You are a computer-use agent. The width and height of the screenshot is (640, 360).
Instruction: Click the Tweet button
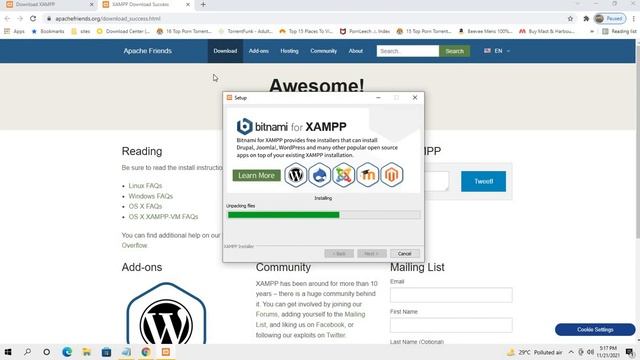coord(483,181)
